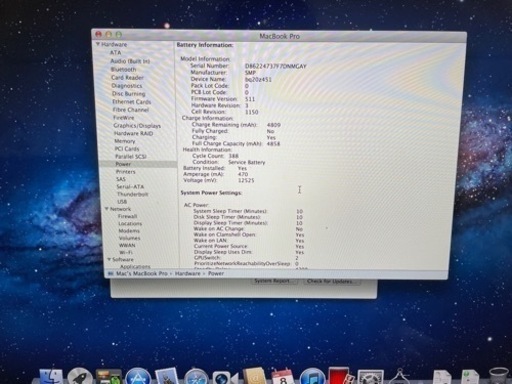The image size is (512, 384).
Task: Open System Preferences gear in dock
Action: [370, 377]
